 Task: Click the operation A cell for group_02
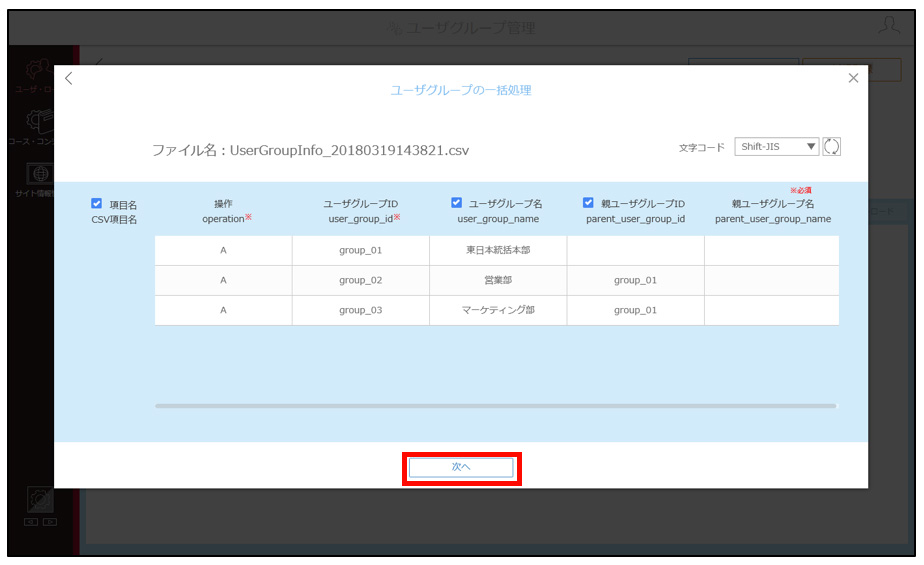(223, 280)
